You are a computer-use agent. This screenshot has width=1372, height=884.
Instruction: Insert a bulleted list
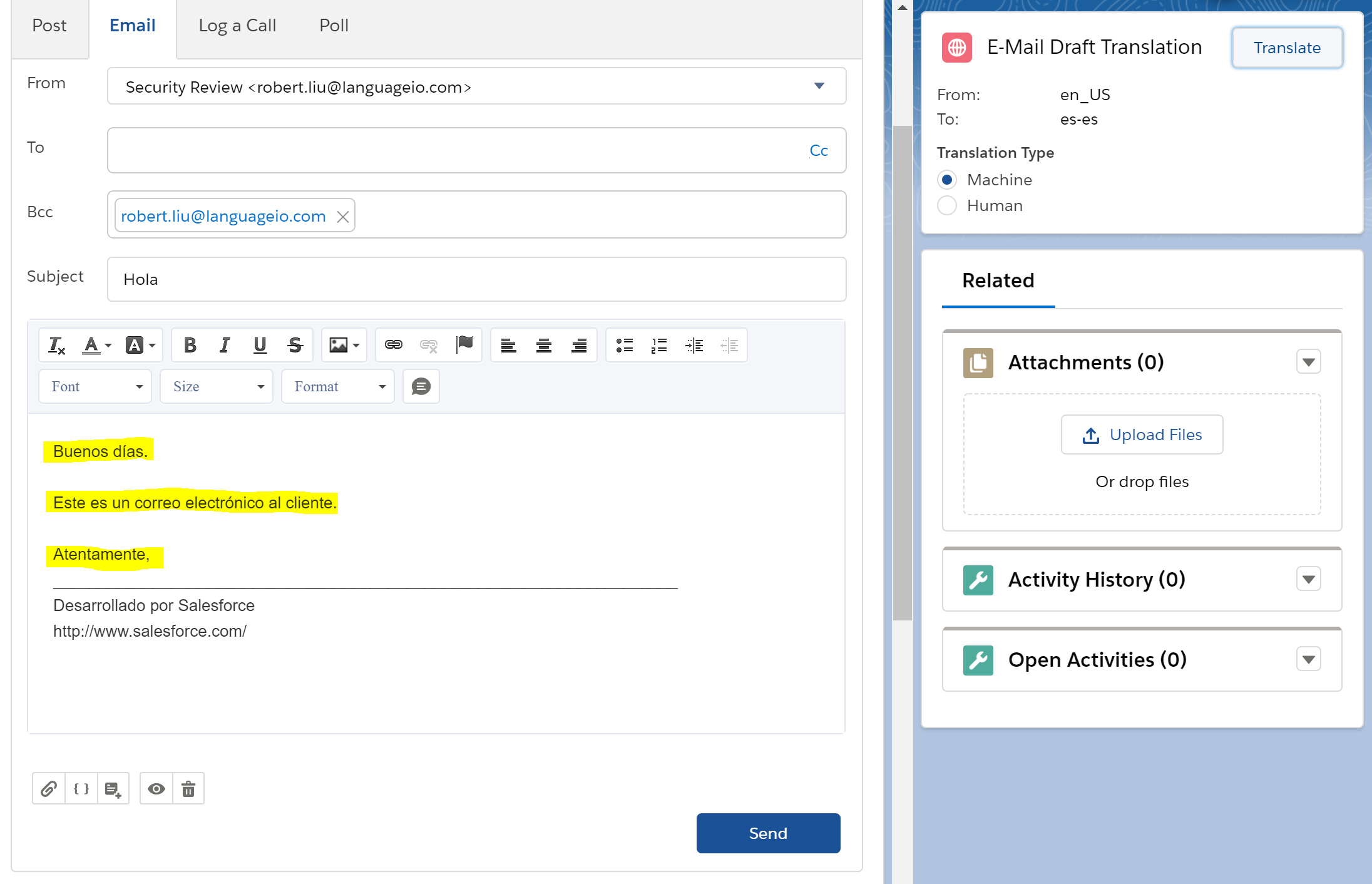(624, 345)
